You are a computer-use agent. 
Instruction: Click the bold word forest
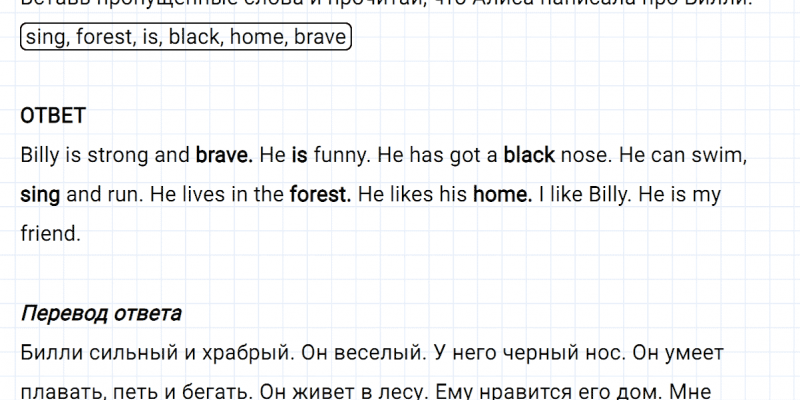tap(320, 195)
